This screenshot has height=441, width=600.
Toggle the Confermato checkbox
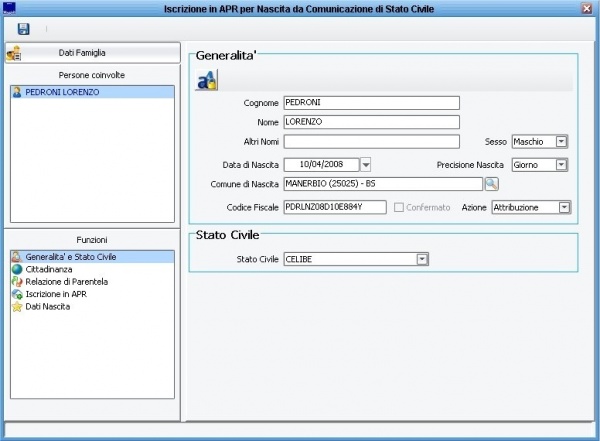[x=399, y=207]
